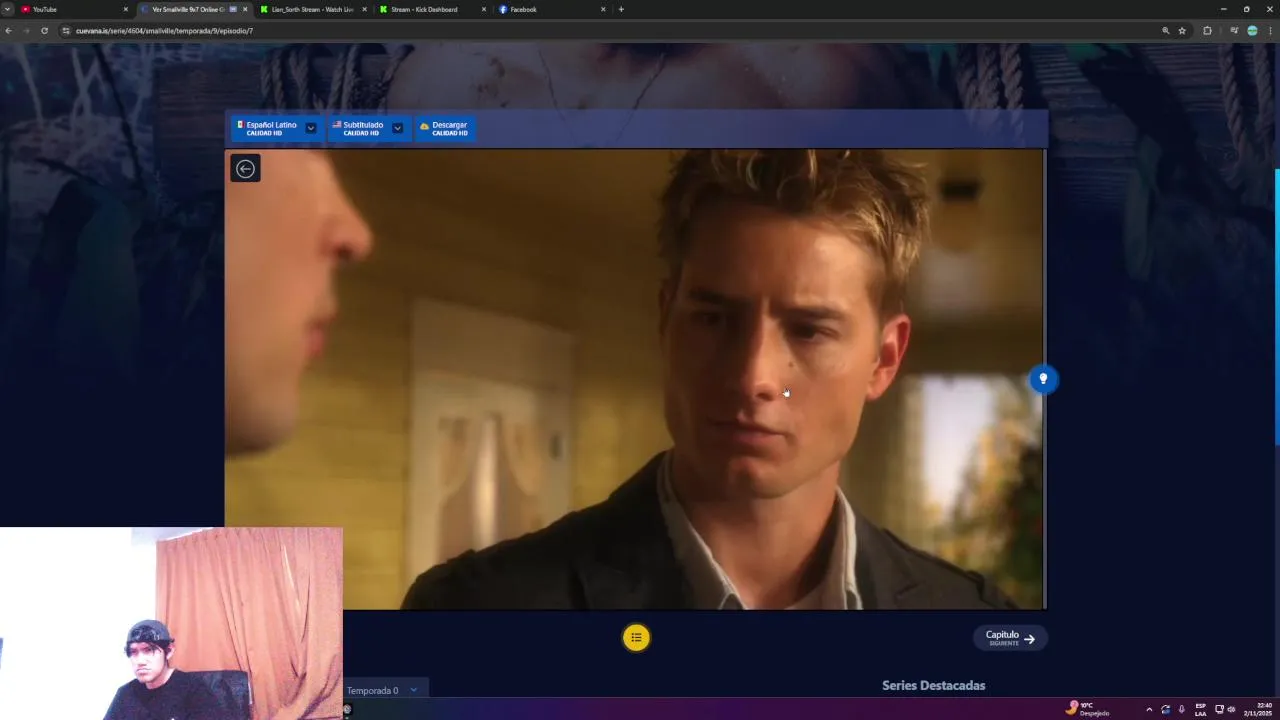Expand the Español Latino quality dropdown
Viewport: 1280px width, 720px height.
click(311, 128)
